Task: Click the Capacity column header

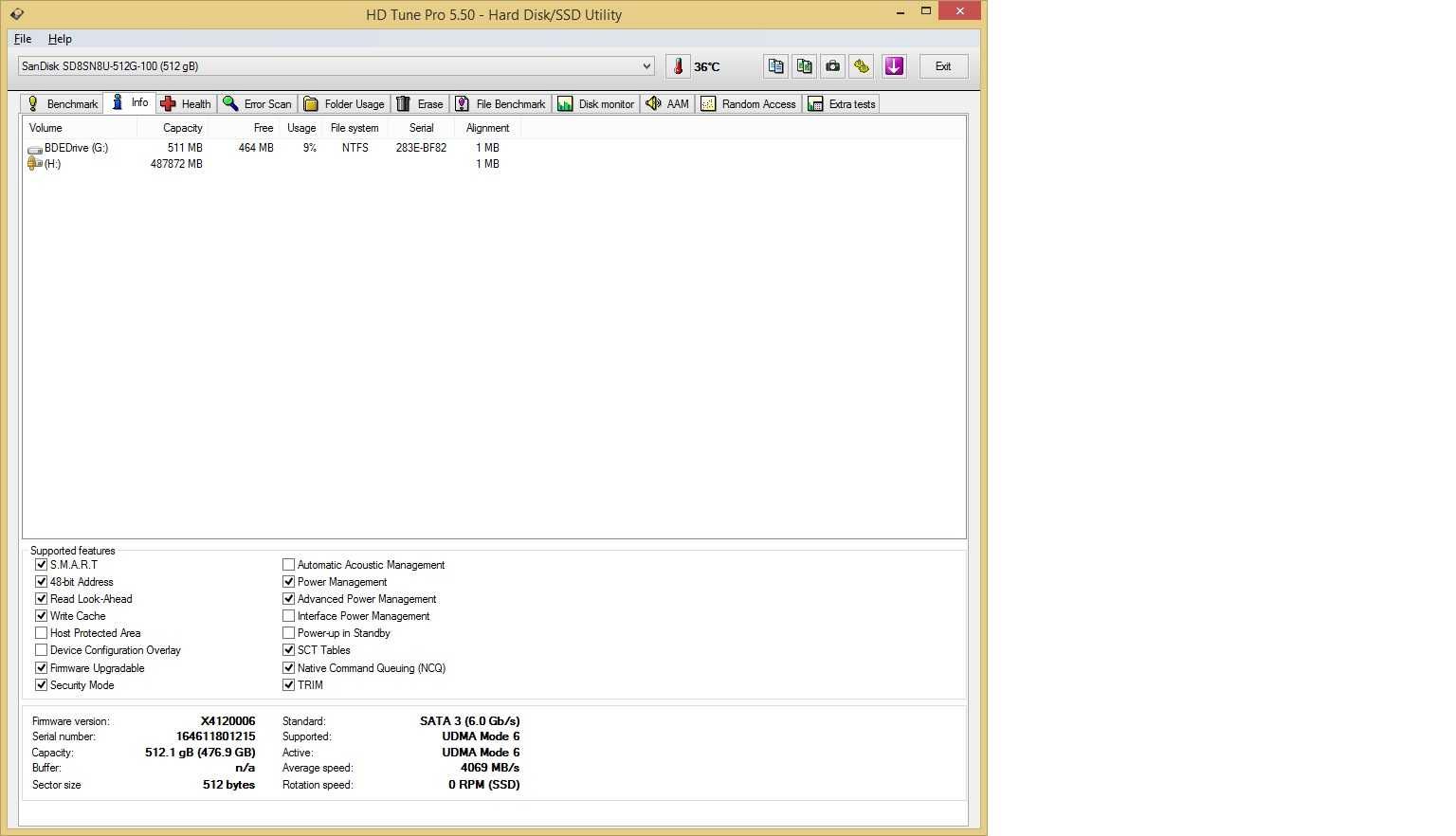Action: 173,128
